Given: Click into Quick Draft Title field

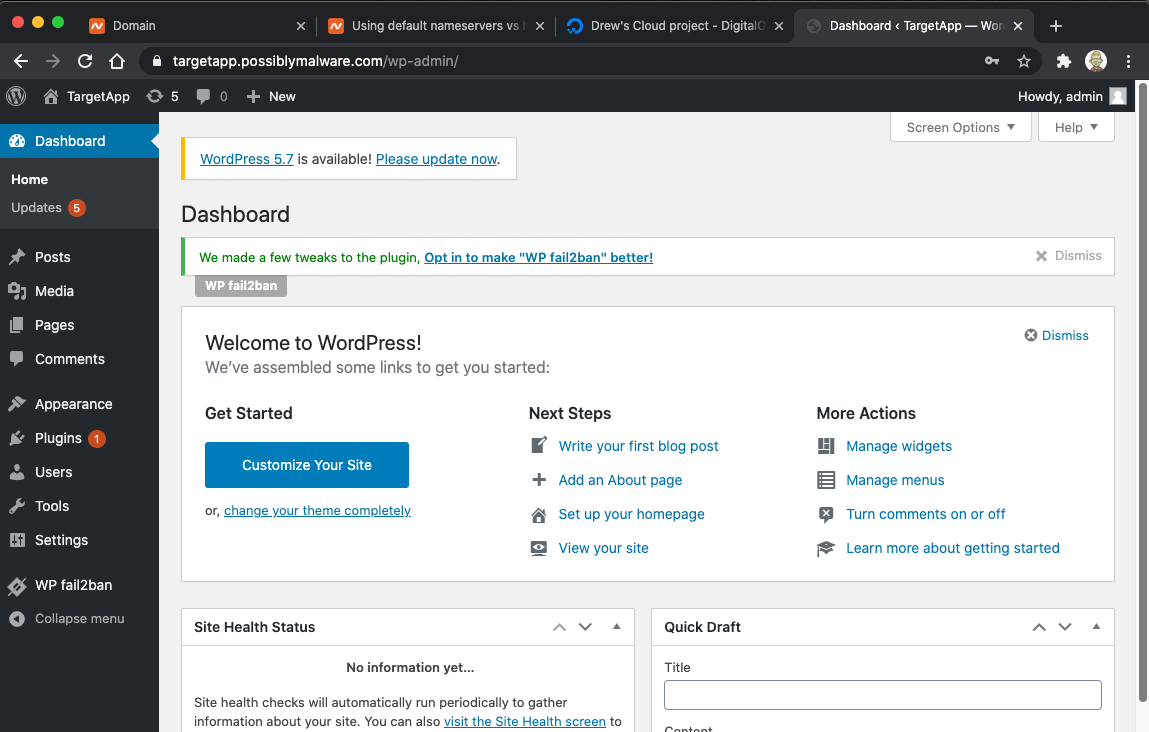Looking at the screenshot, I should pyautogui.click(x=882, y=695).
